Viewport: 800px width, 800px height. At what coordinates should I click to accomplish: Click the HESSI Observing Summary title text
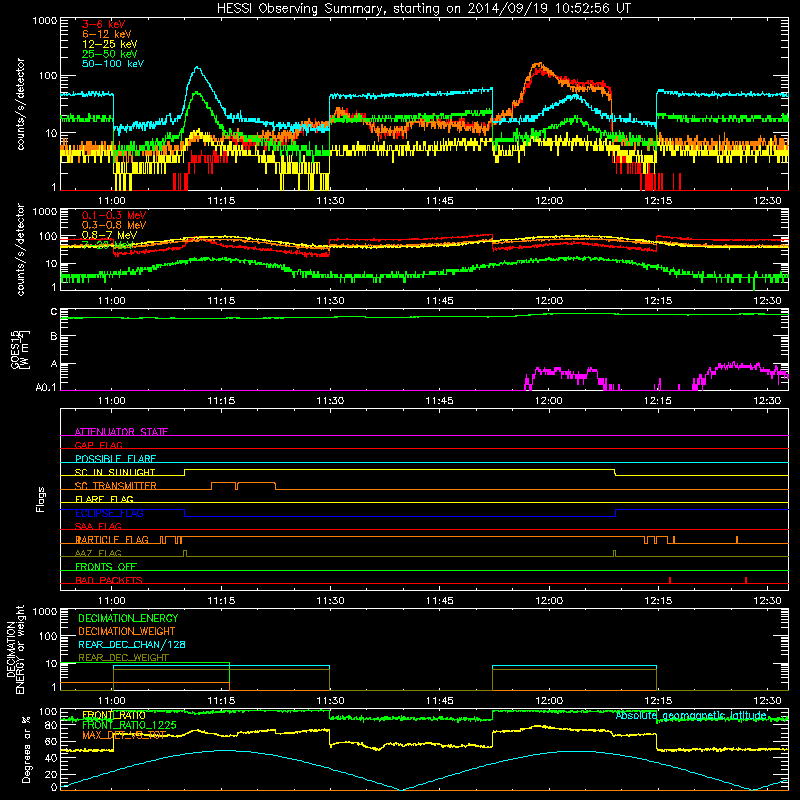click(x=424, y=8)
